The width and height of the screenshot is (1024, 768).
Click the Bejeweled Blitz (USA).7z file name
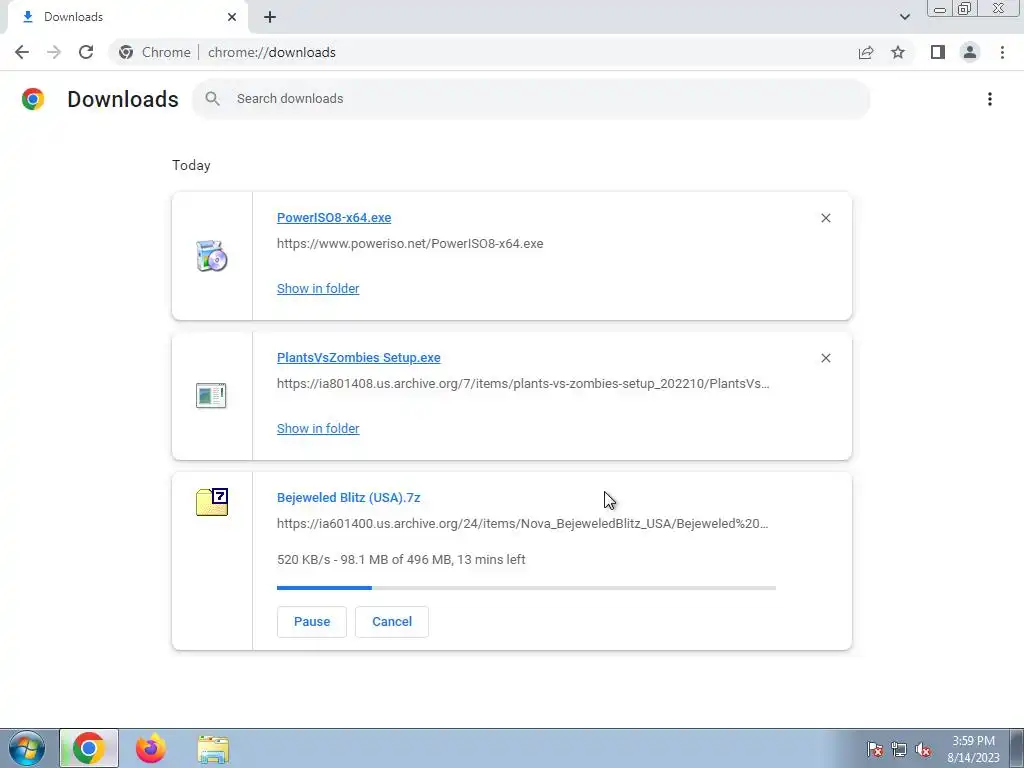[349, 498]
